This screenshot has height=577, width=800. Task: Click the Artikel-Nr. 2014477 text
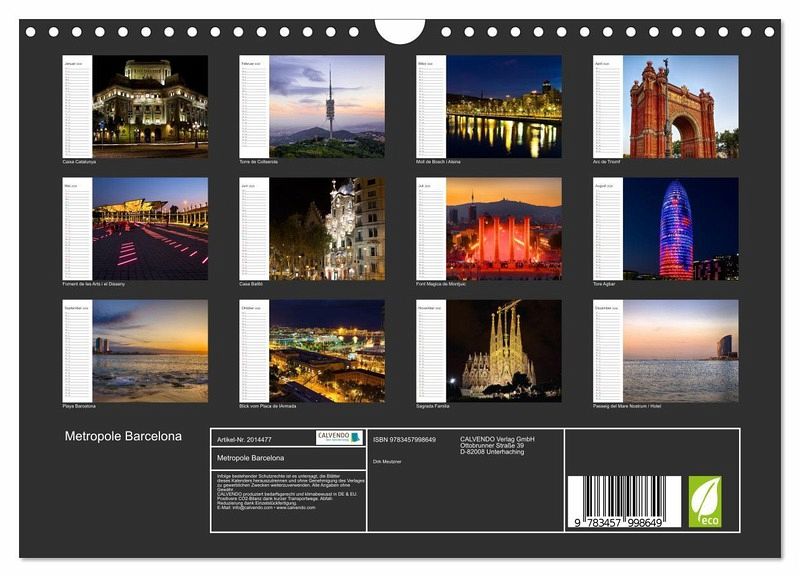coord(244,439)
